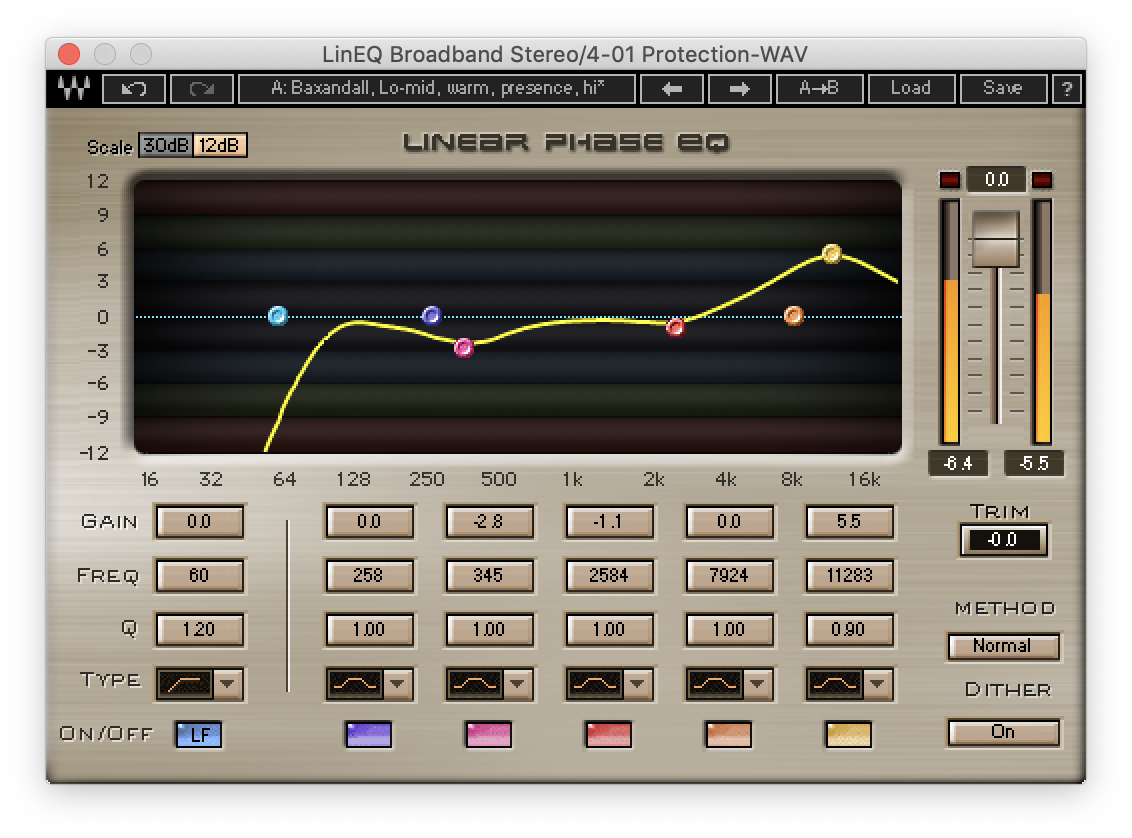Click the LF band Gain field 0.0
This screenshot has width=1132, height=838.
pyautogui.click(x=199, y=521)
